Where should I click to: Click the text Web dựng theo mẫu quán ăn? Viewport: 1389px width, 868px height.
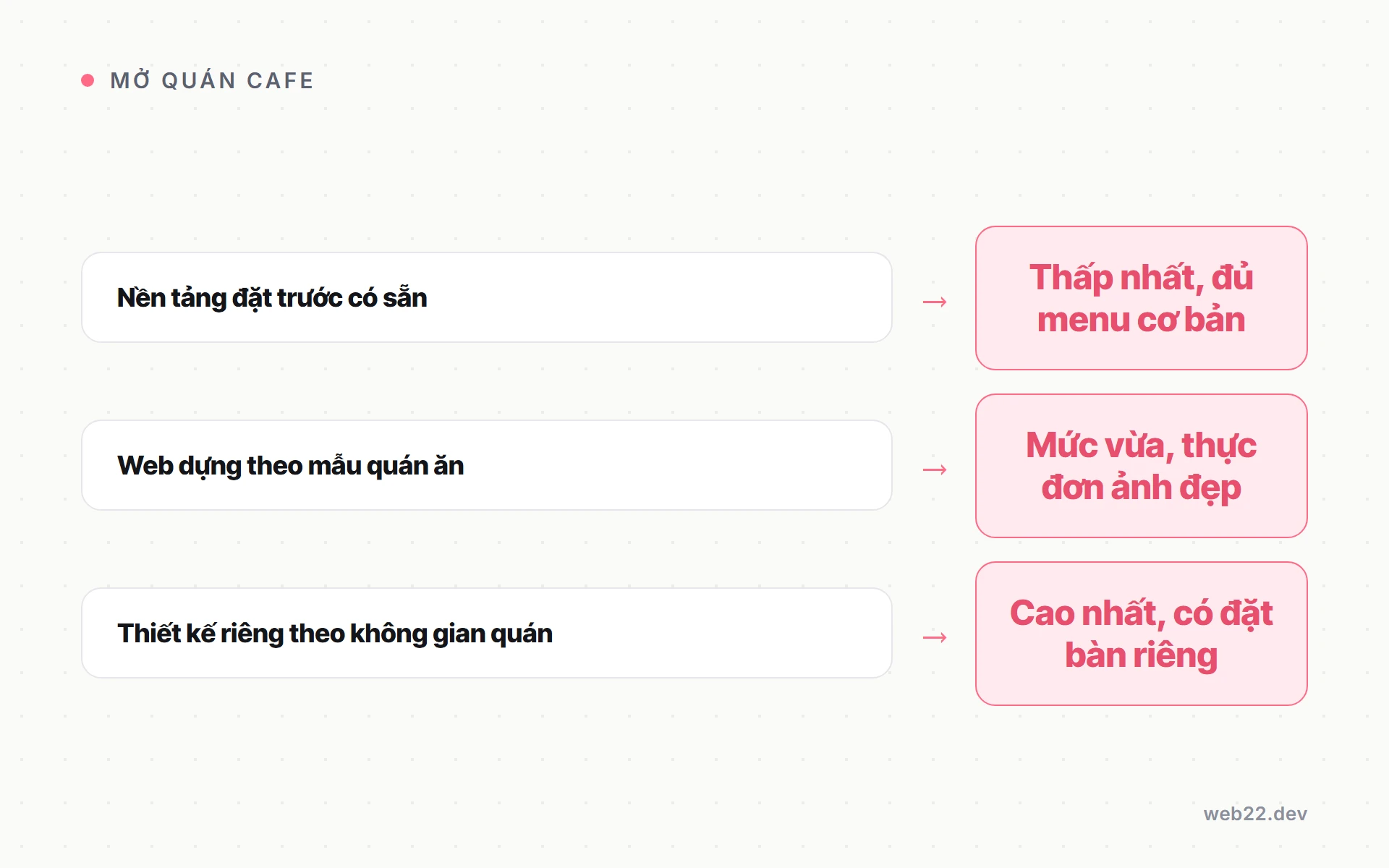(x=291, y=466)
